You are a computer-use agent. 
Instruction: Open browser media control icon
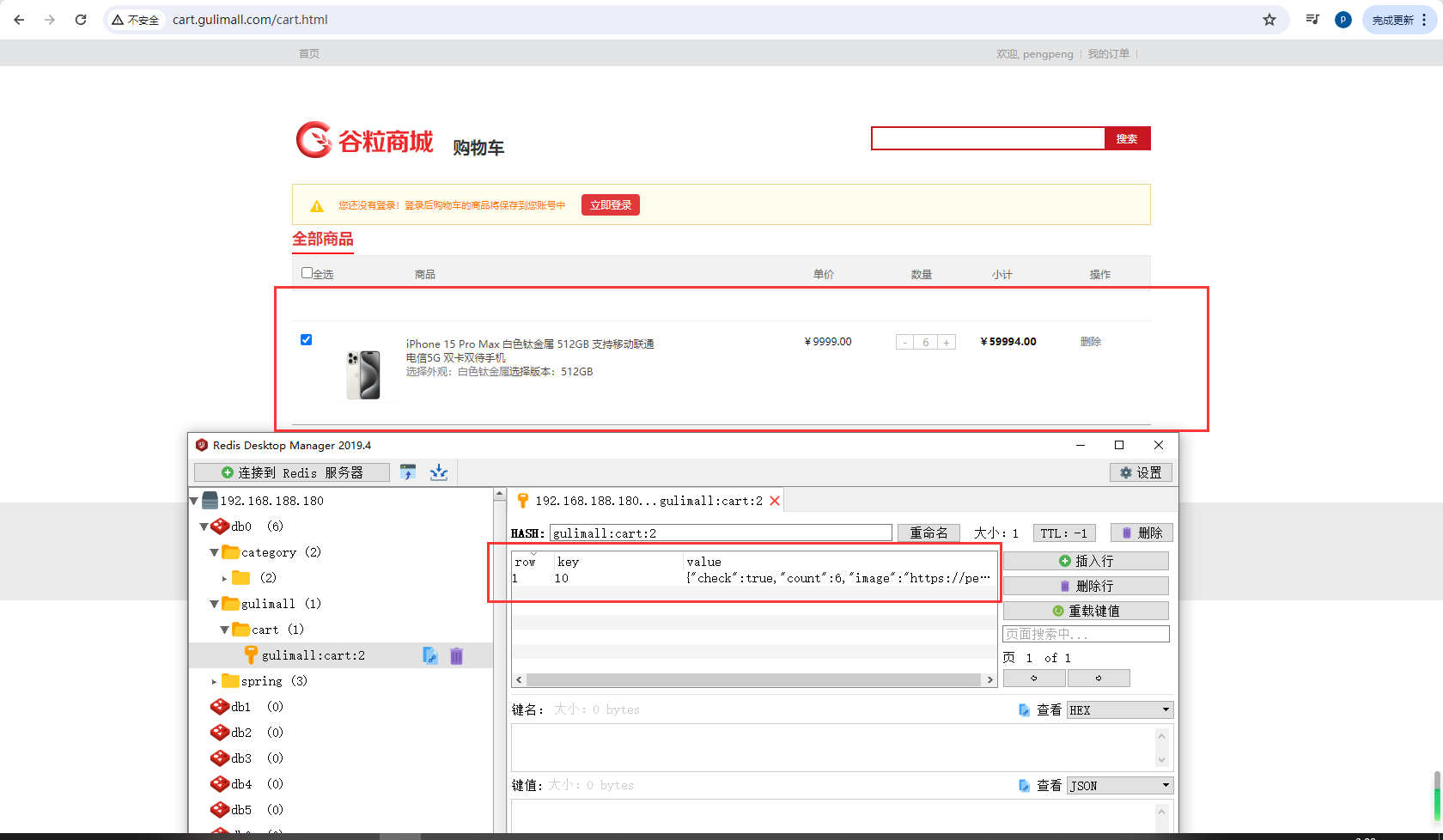click(x=1312, y=19)
